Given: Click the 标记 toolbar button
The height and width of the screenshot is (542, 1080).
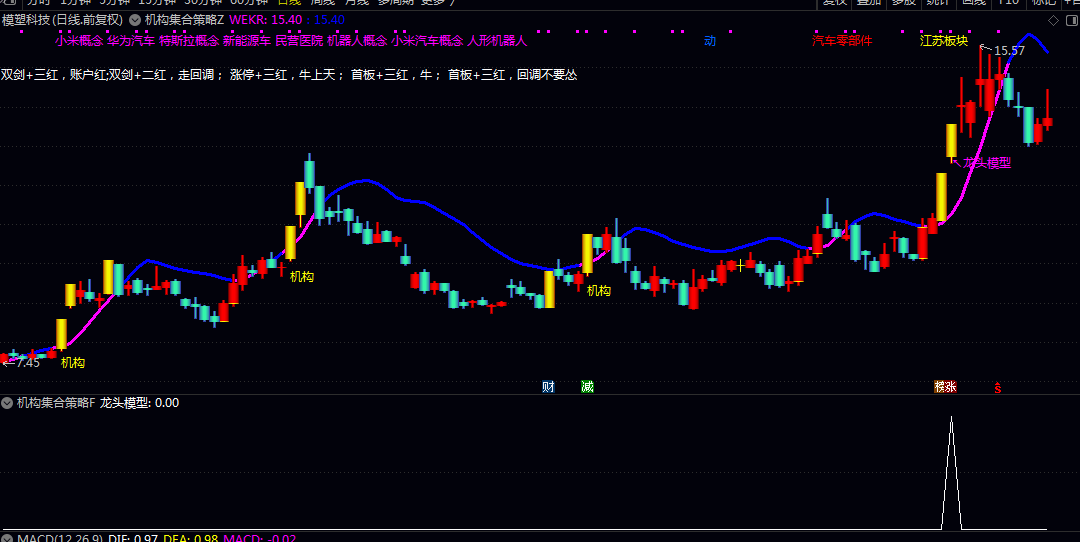Looking at the screenshot, I should [x=1043, y=3].
